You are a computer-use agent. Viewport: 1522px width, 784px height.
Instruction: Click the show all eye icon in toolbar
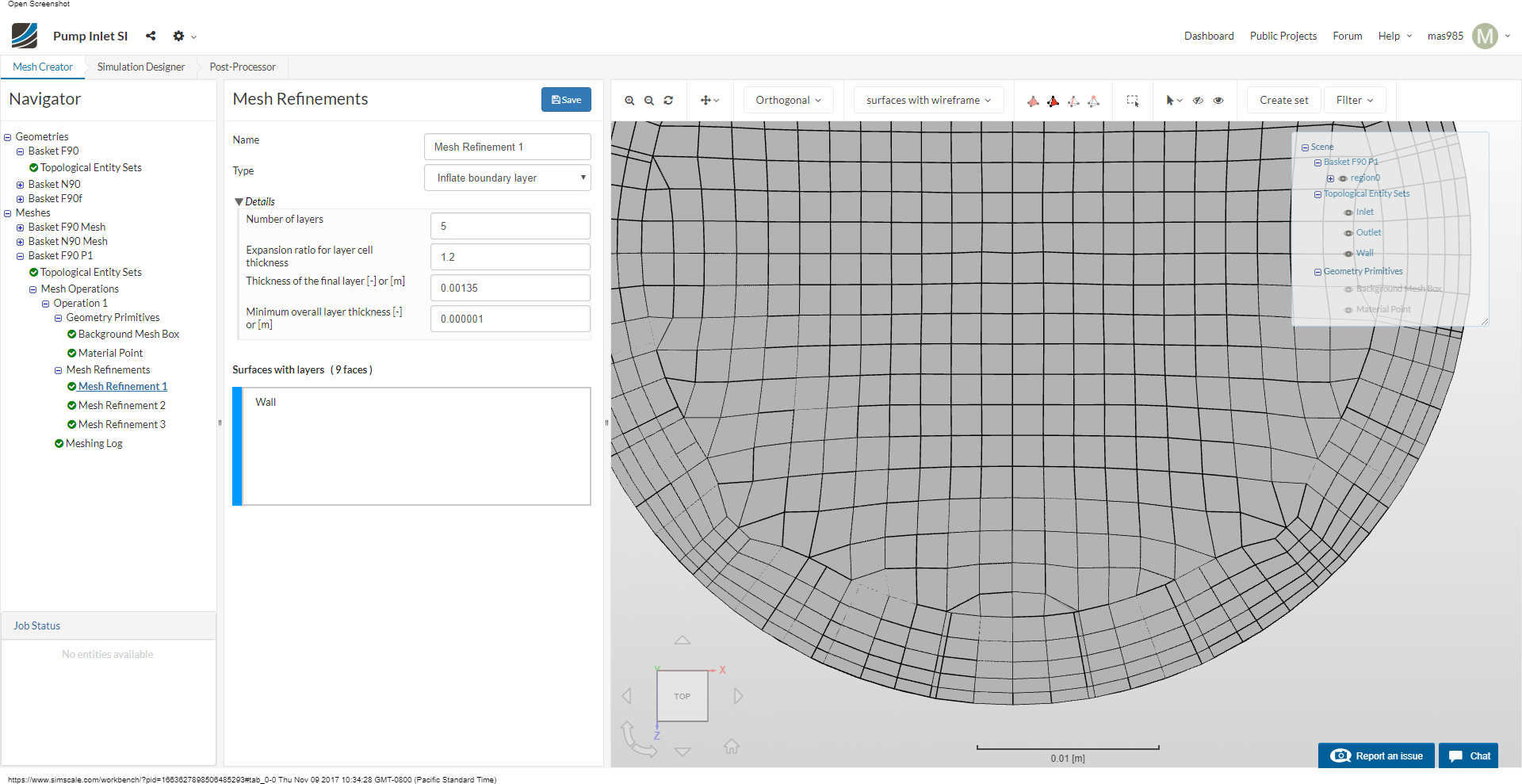[1218, 101]
